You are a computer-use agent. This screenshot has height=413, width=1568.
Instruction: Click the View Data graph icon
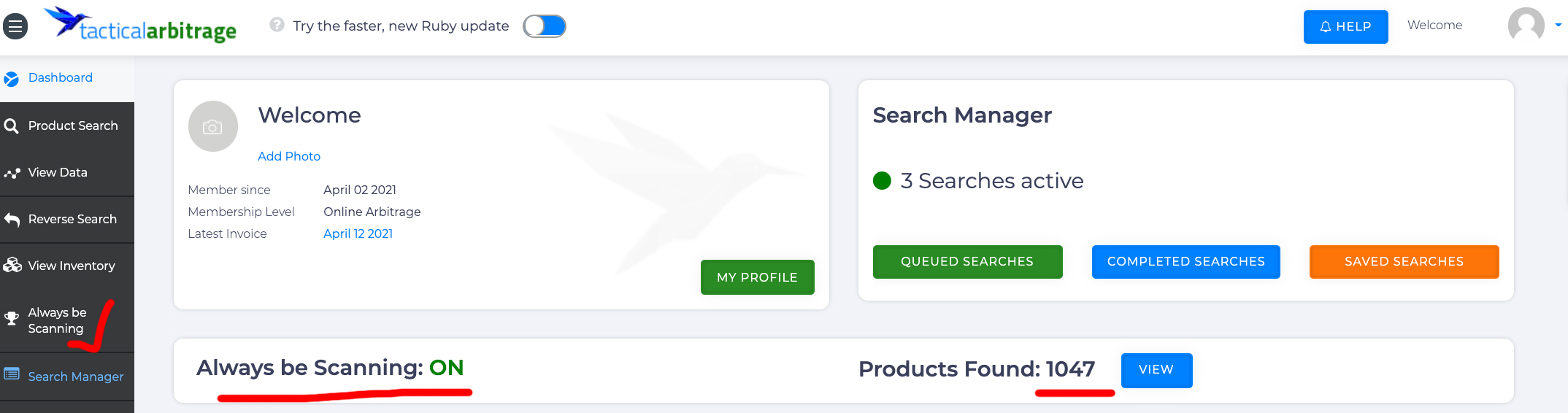point(12,173)
